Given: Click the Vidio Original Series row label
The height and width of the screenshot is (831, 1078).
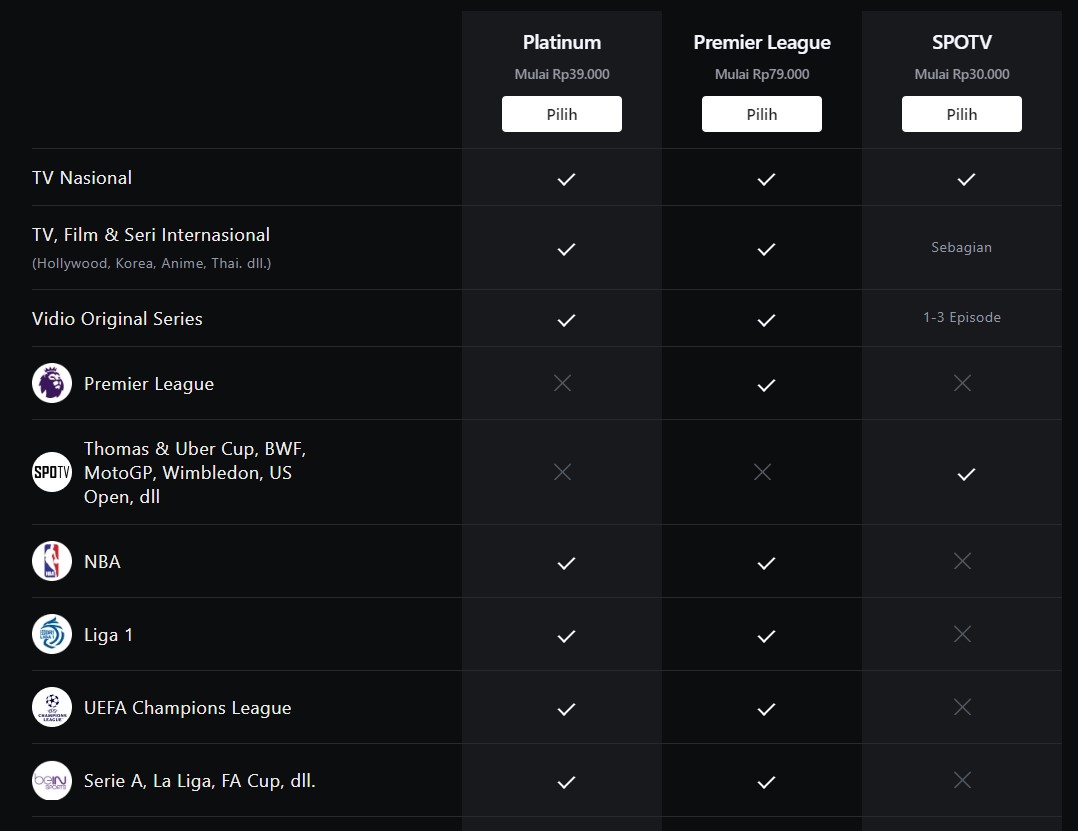Looking at the screenshot, I should pos(117,319).
